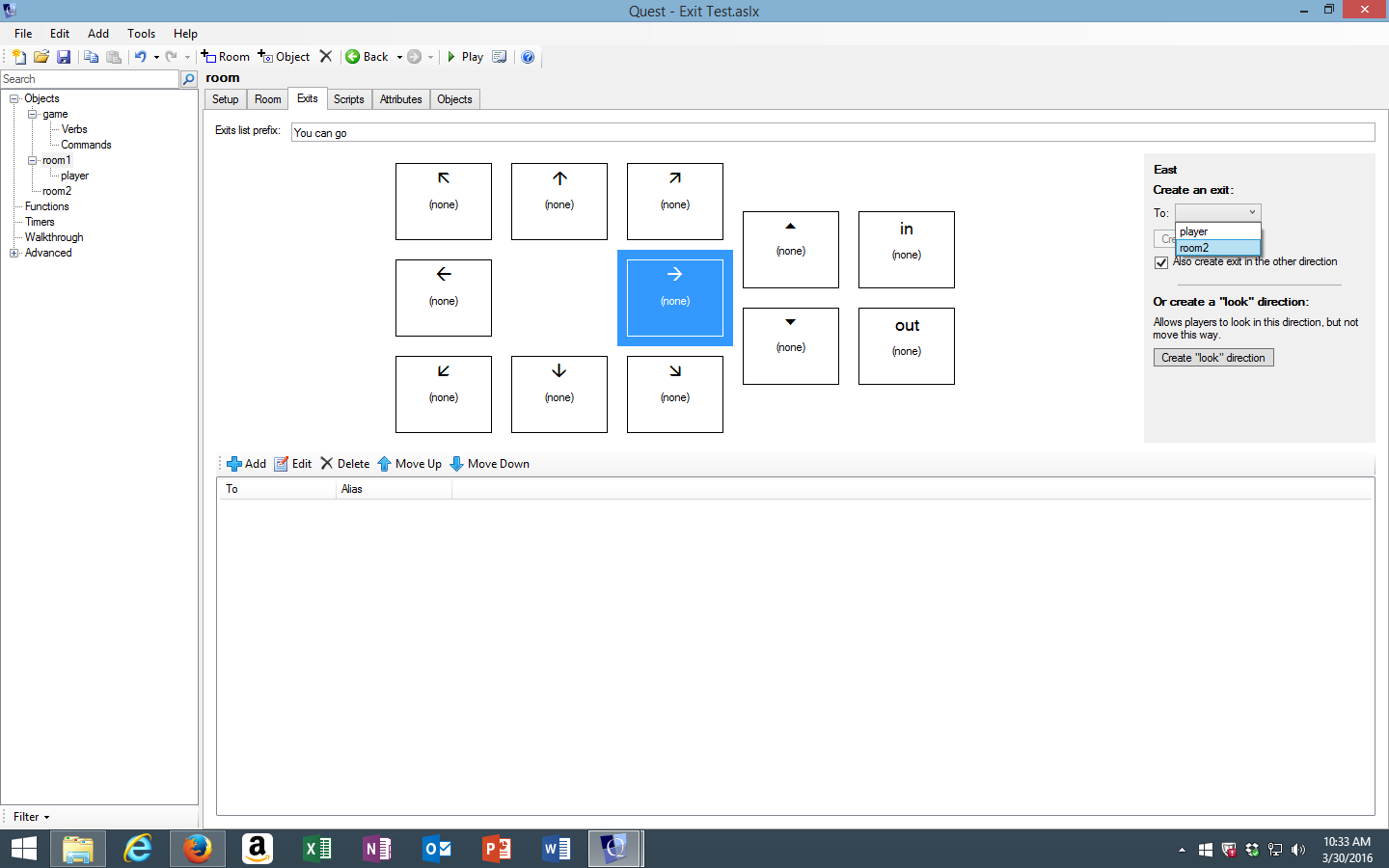Screen dimensions: 1389x868
Task: Select the up exit box
Action: pyautogui.click(x=791, y=250)
